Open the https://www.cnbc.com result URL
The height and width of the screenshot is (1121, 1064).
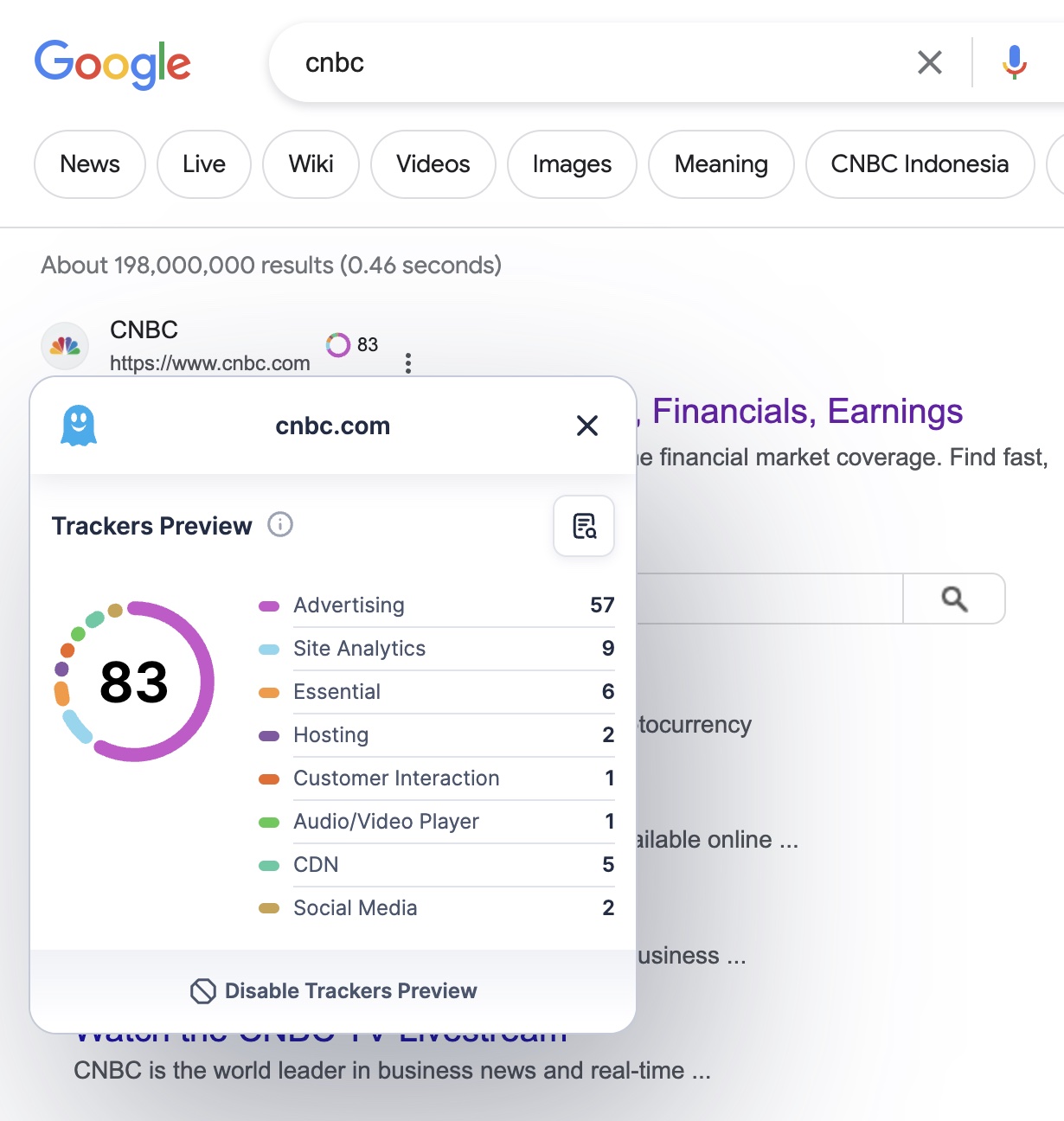[x=209, y=363]
